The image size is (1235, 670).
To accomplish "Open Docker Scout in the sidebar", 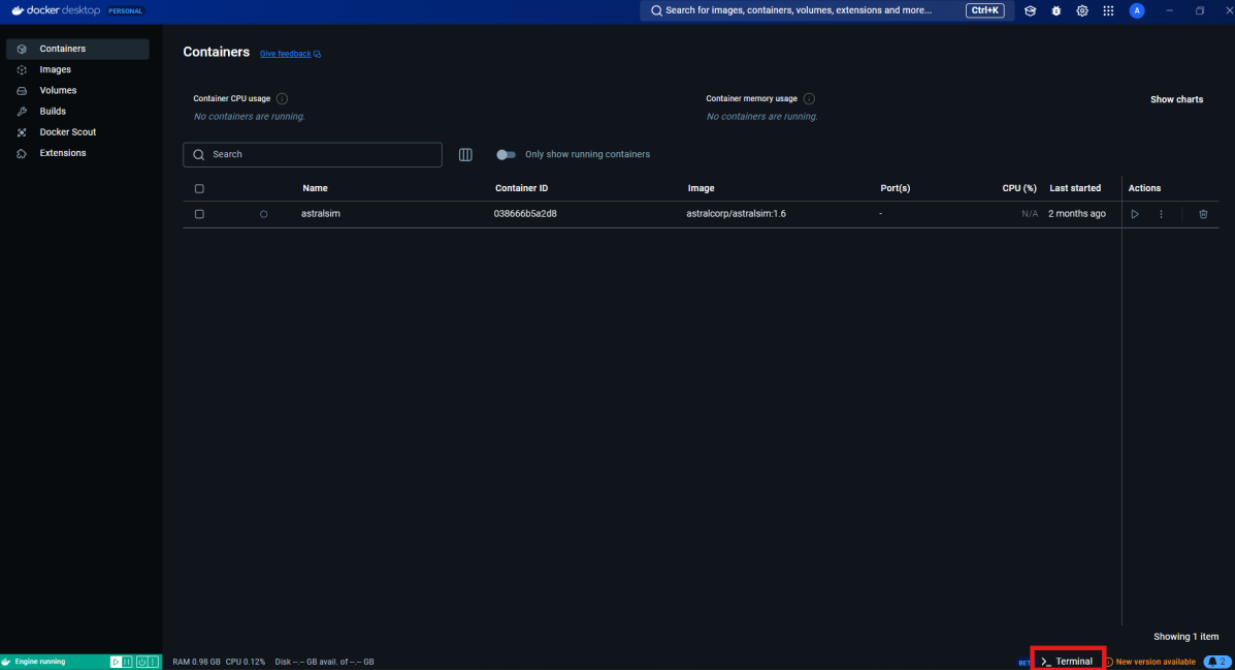I will pyautogui.click(x=77, y=132).
